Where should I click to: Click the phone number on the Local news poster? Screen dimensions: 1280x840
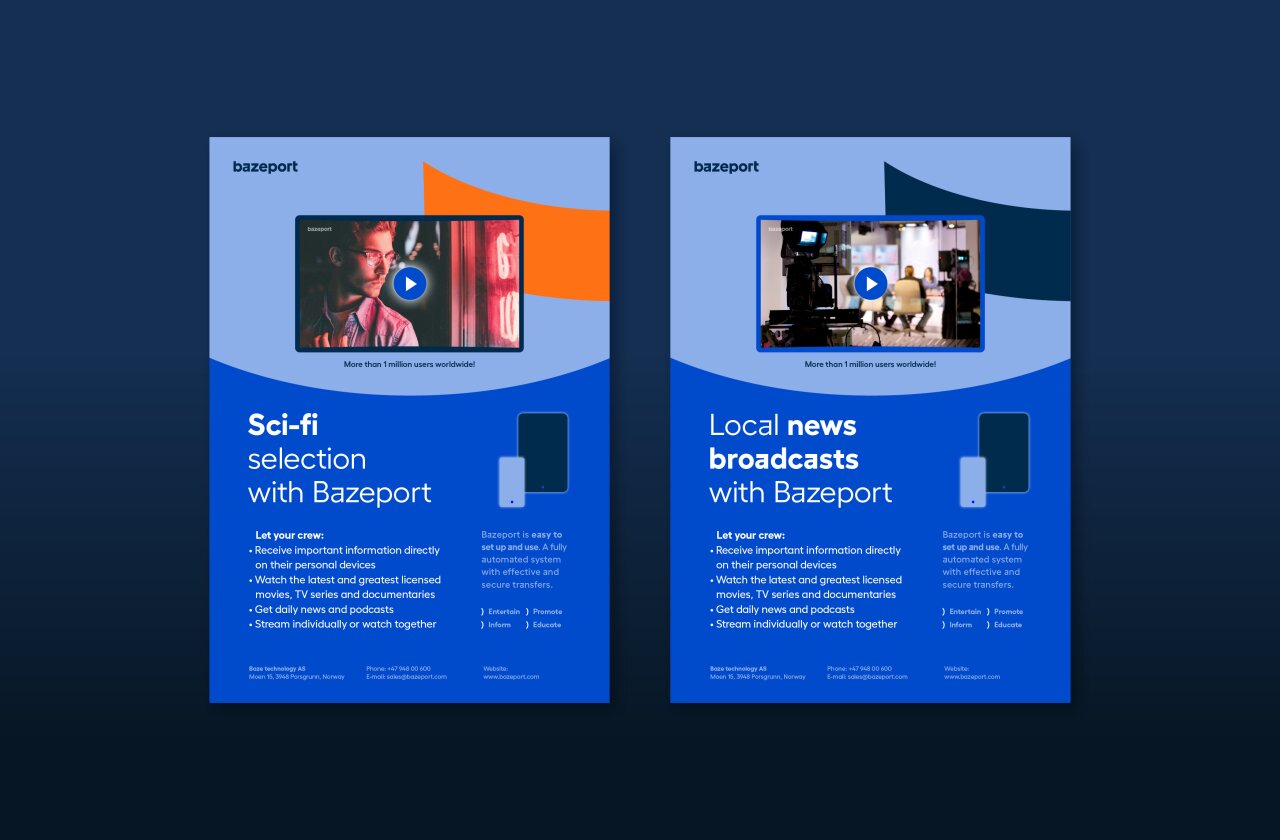870,669
